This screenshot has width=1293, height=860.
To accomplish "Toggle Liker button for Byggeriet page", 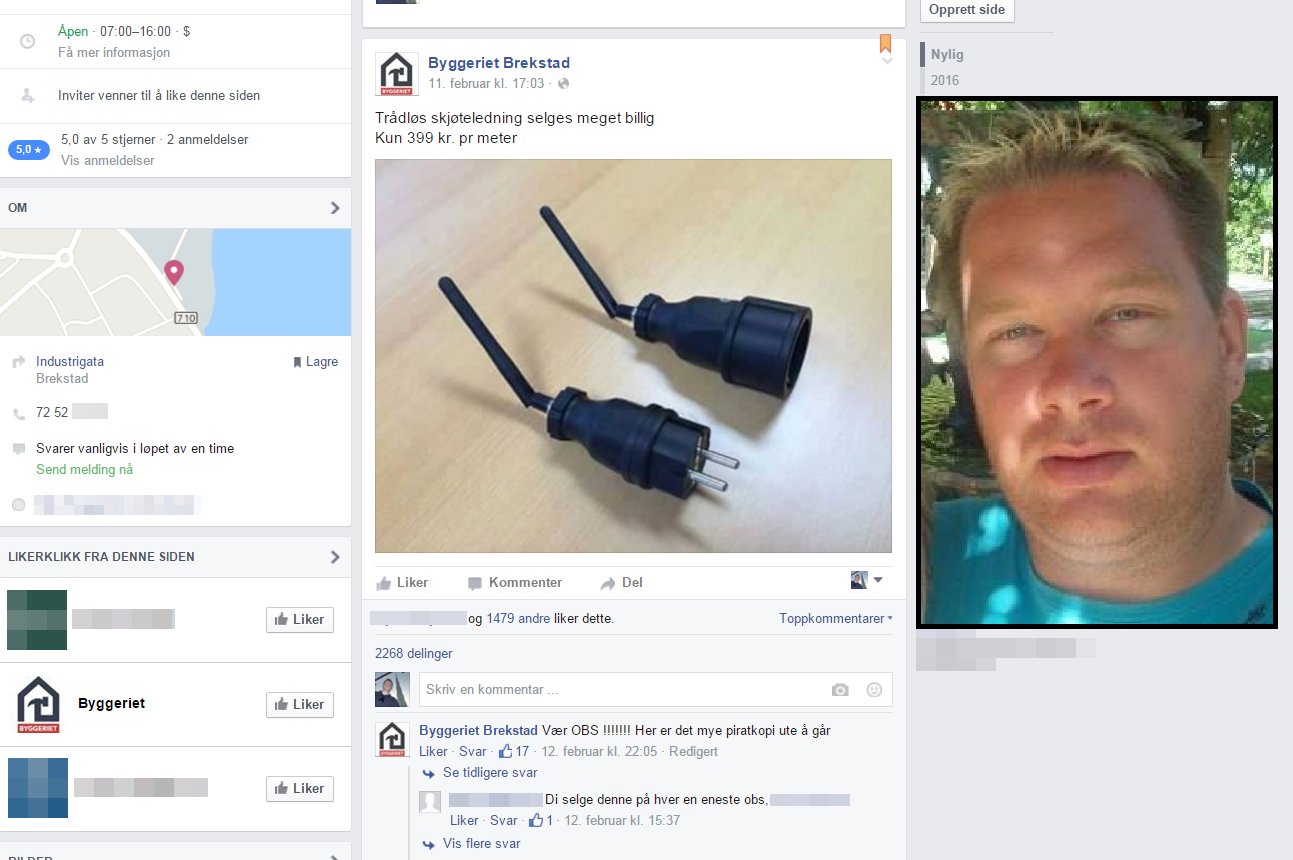I will click(x=300, y=704).
